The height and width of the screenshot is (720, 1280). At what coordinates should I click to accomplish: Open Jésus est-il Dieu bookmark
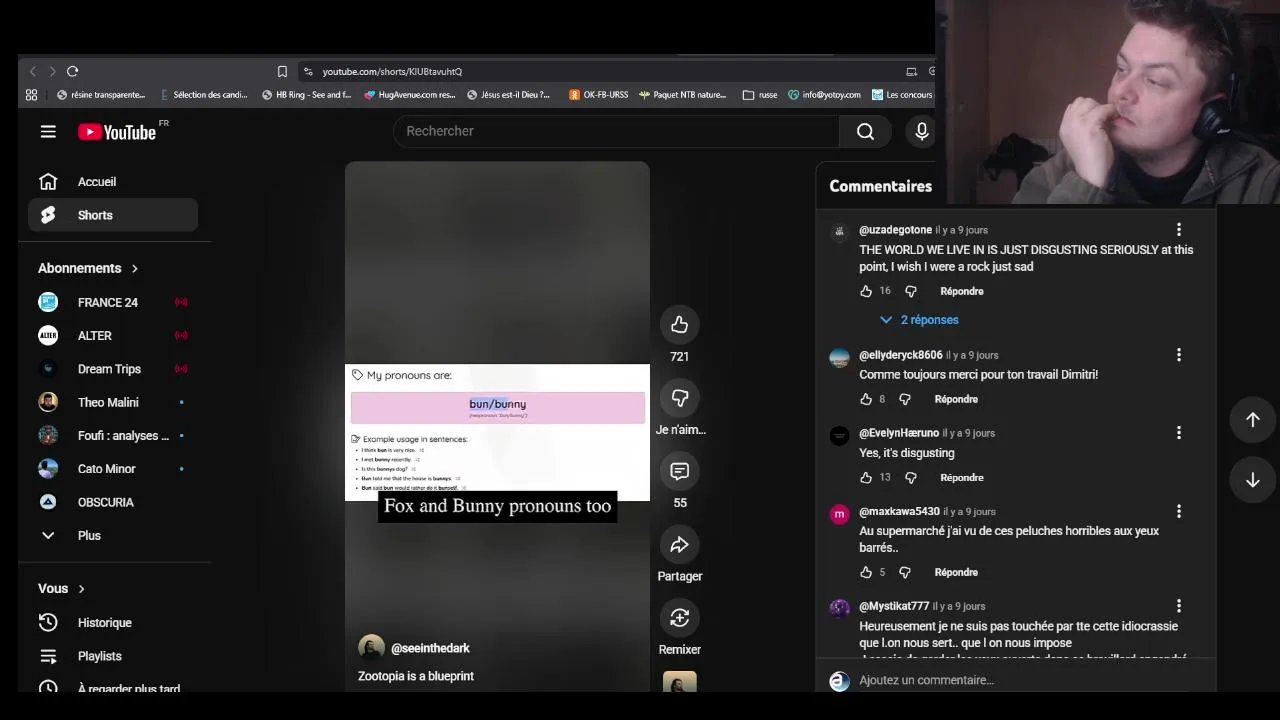(508, 95)
